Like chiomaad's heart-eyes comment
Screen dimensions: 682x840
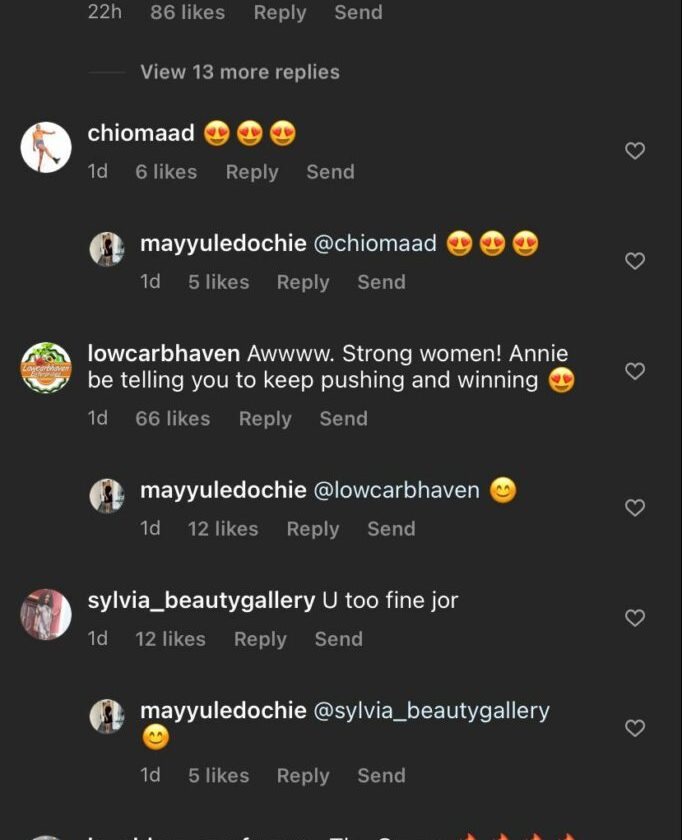click(634, 151)
